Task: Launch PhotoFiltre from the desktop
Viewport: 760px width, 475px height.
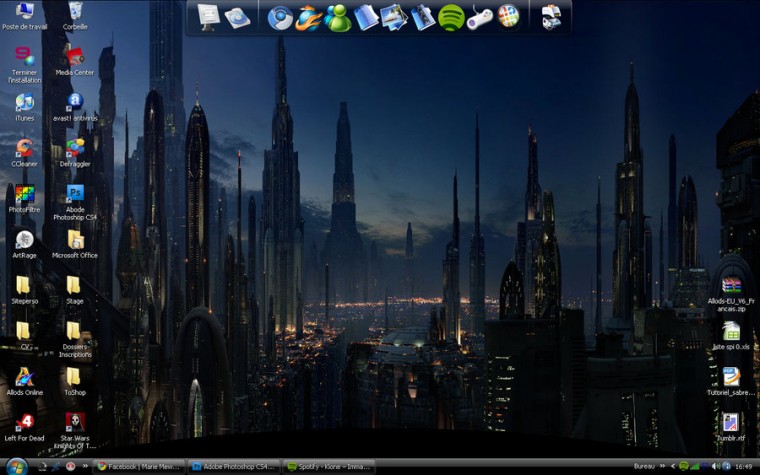Action: (x=24, y=199)
